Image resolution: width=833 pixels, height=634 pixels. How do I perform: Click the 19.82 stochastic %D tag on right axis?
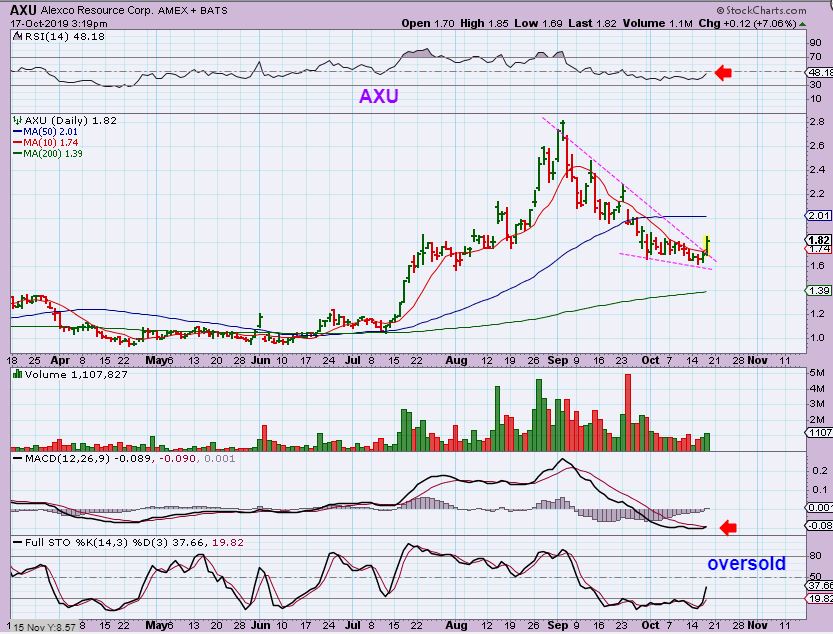pyautogui.click(x=820, y=598)
